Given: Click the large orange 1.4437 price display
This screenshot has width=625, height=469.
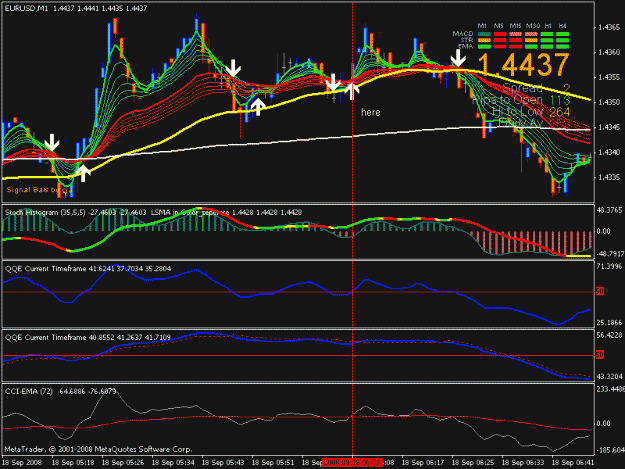Looking at the screenshot, I should (523, 65).
